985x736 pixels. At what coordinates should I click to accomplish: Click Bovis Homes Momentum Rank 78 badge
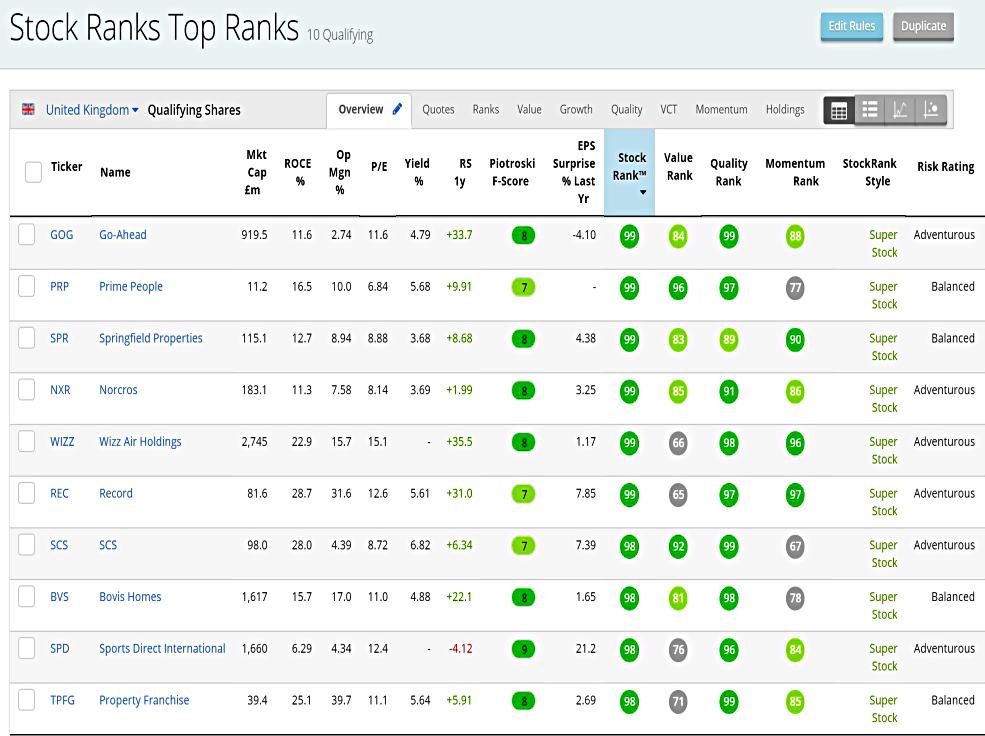tap(795, 598)
